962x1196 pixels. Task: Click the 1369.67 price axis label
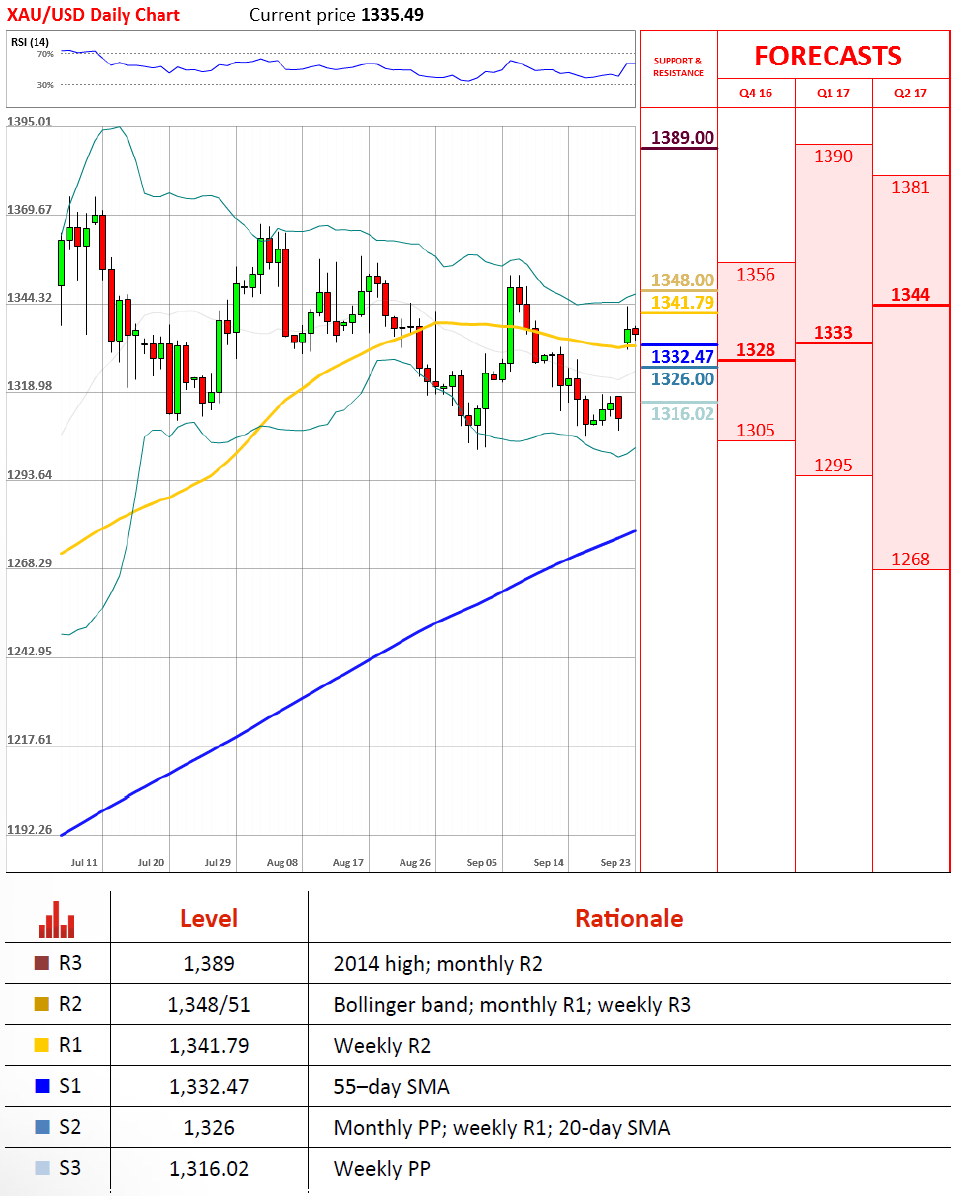pyautogui.click(x=29, y=209)
